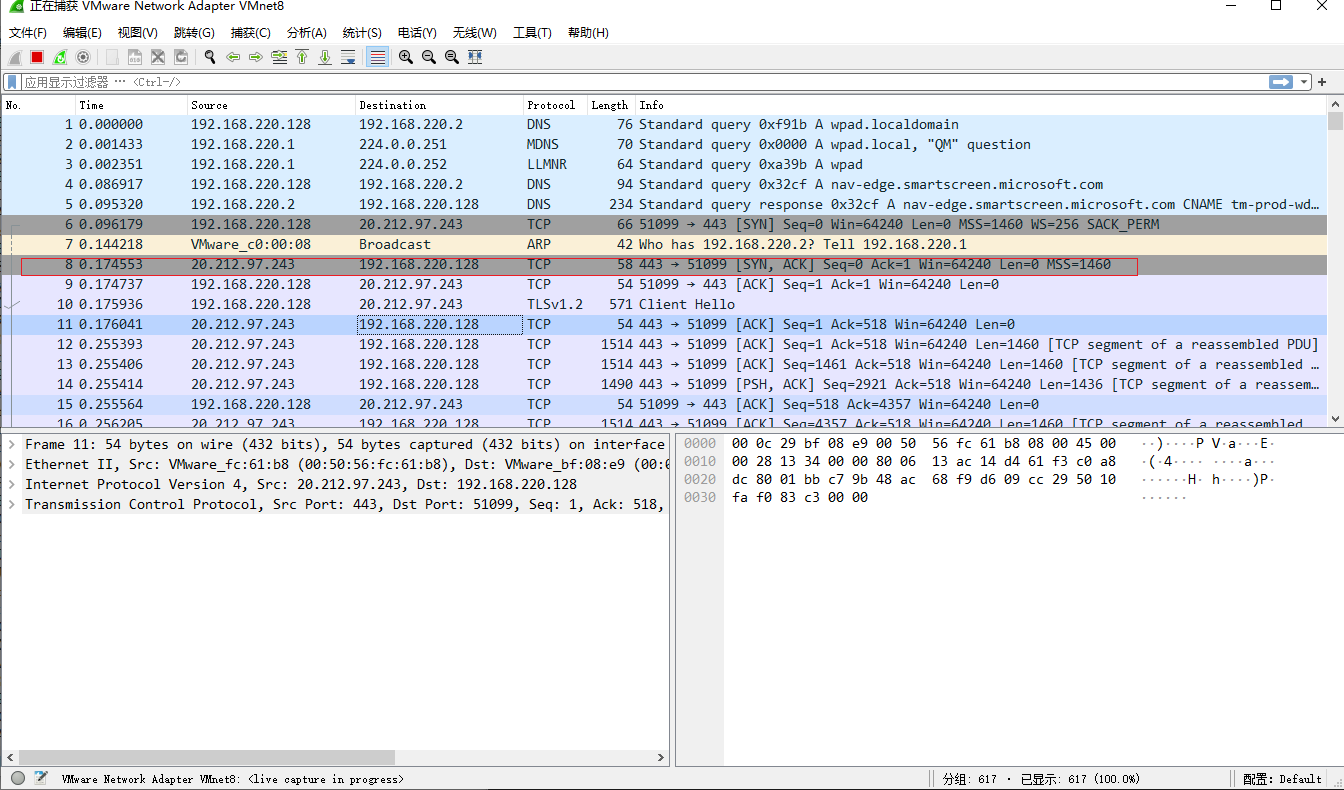This screenshot has height=790, width=1344.
Task: Open the 文件(F) menu
Action: click(28, 33)
